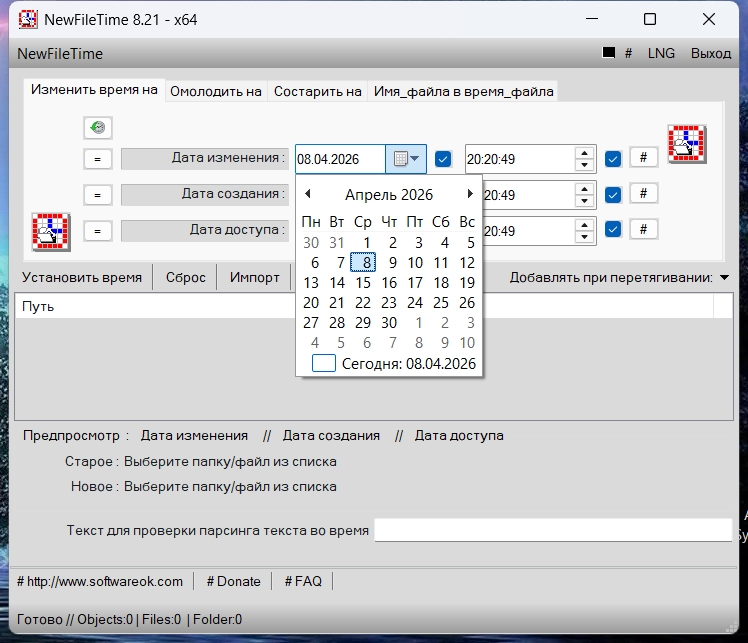
Task: Go to previous month in calendar
Action: [x=308, y=194]
